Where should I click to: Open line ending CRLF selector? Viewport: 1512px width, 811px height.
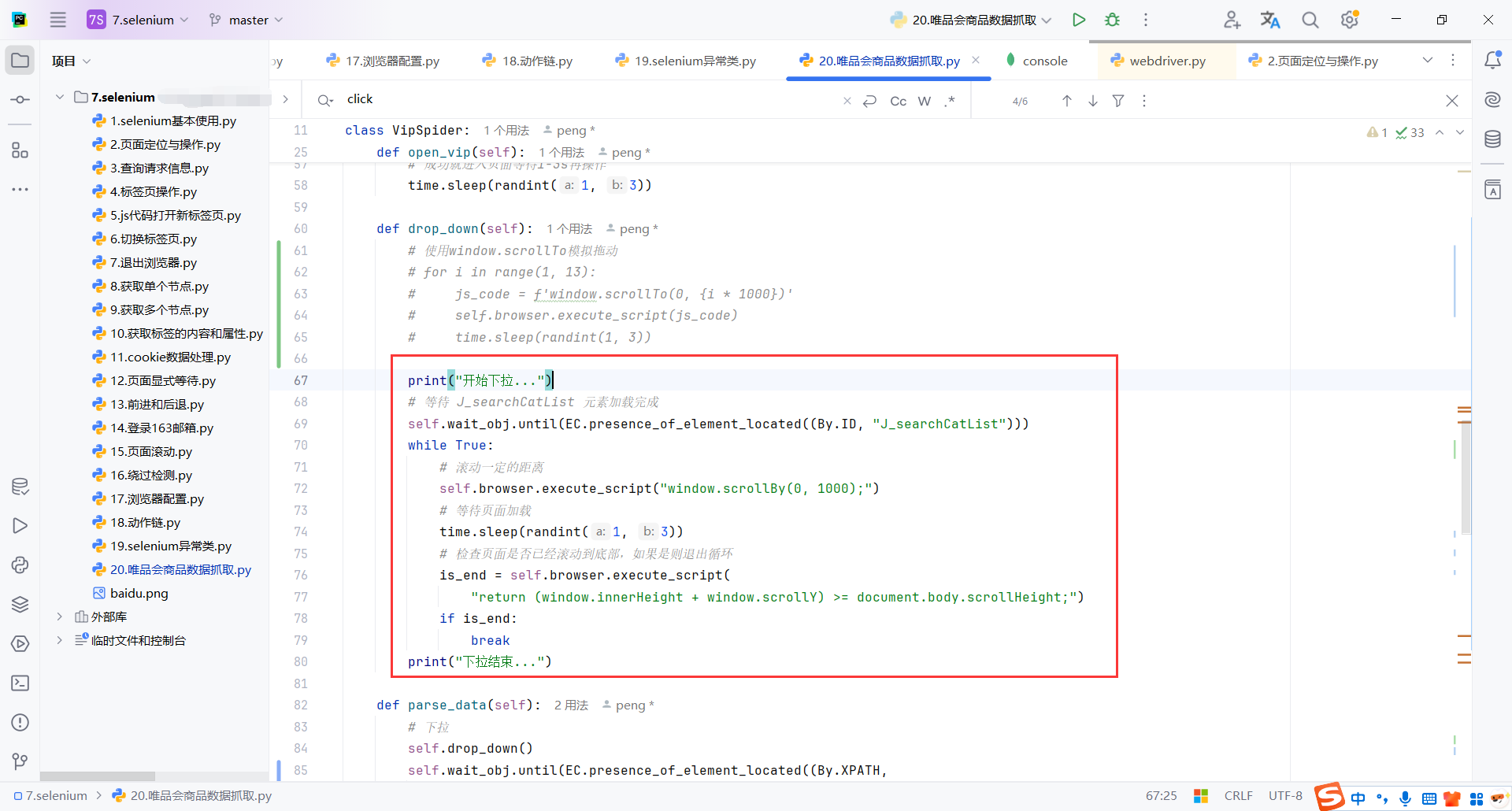tap(1239, 796)
